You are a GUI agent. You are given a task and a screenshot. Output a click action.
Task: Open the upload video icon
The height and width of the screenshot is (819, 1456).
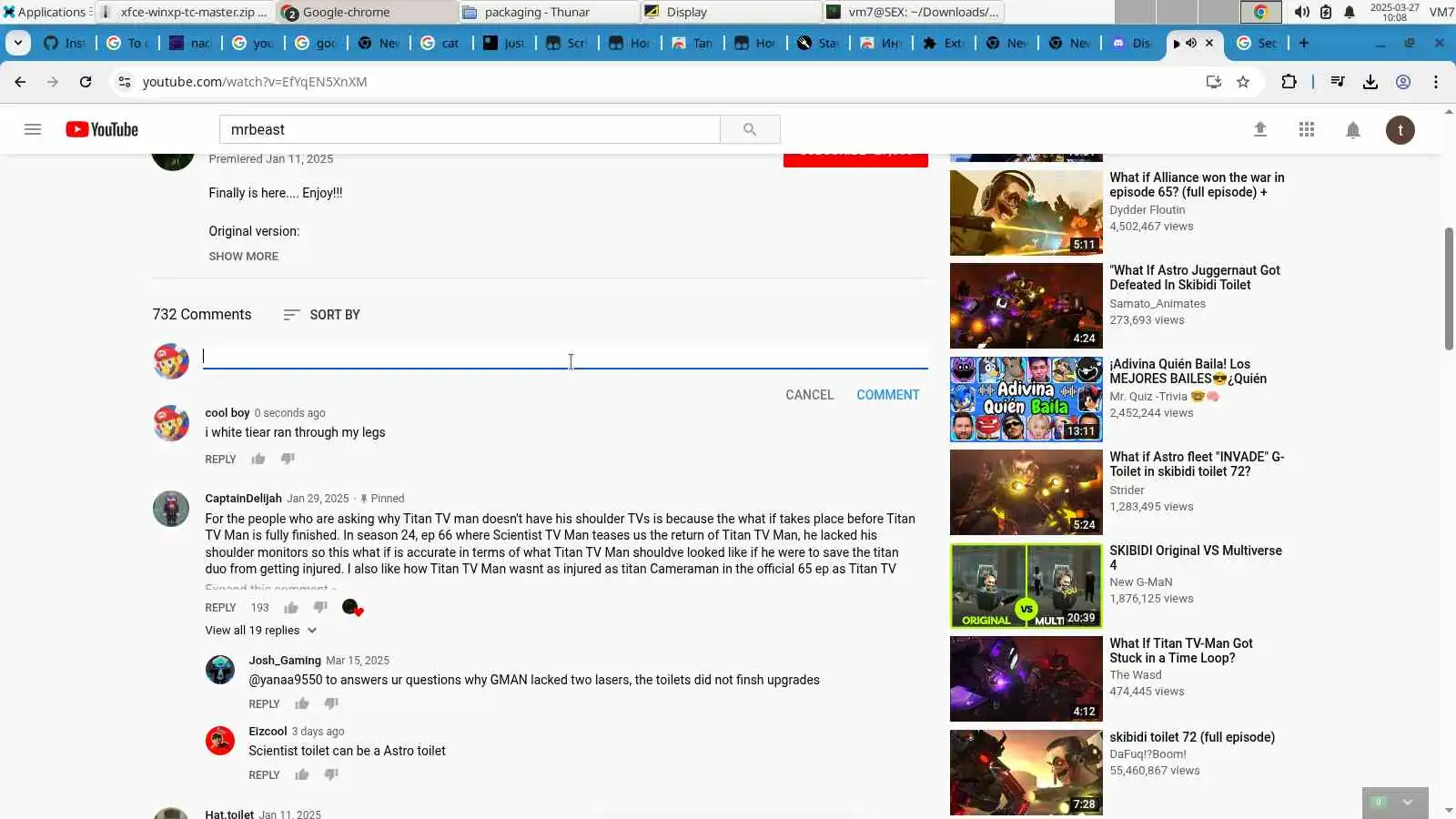pos(1260,129)
